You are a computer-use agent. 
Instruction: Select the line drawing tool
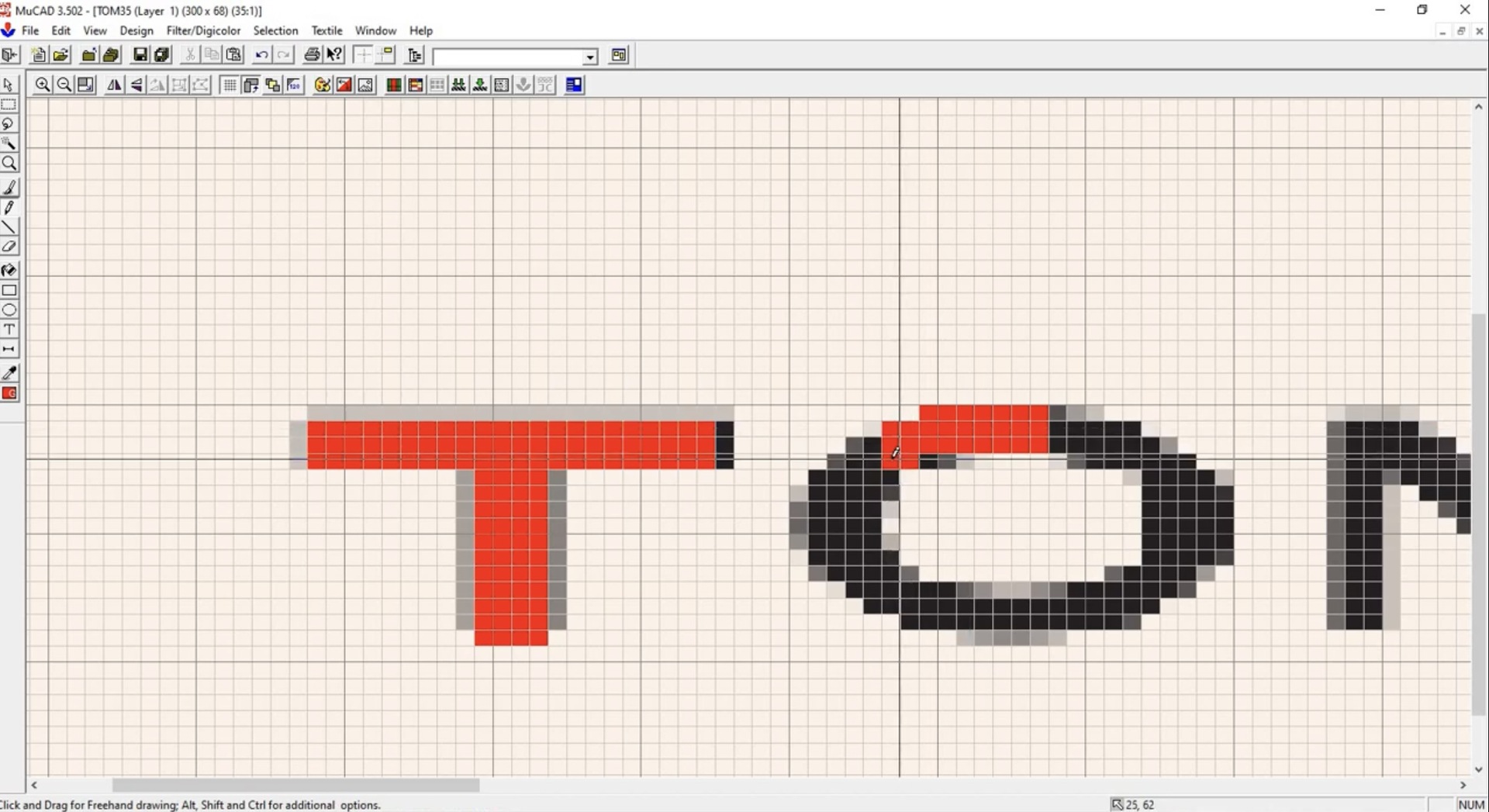(9, 227)
